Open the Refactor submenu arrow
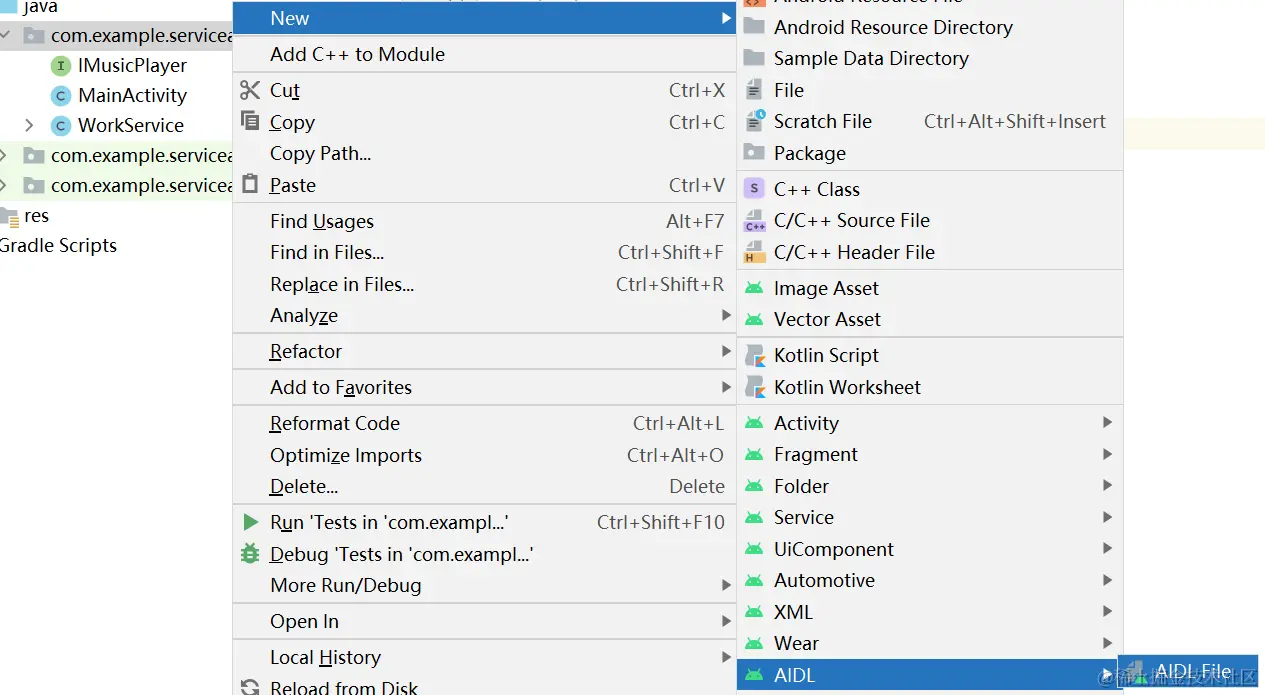 point(726,351)
